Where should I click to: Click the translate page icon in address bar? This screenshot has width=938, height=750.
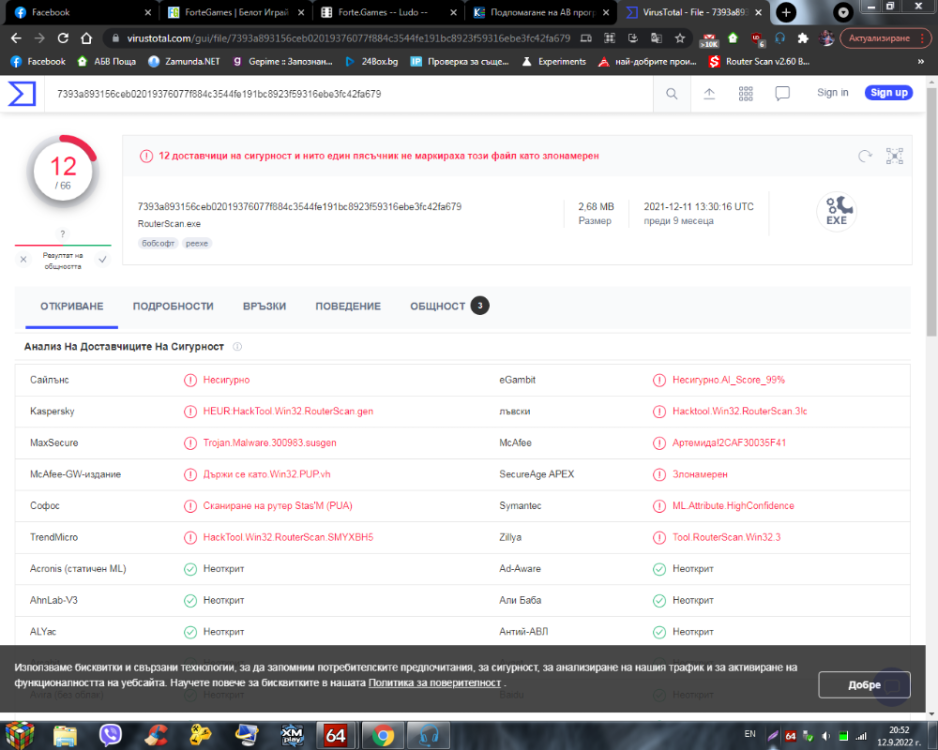(656, 38)
